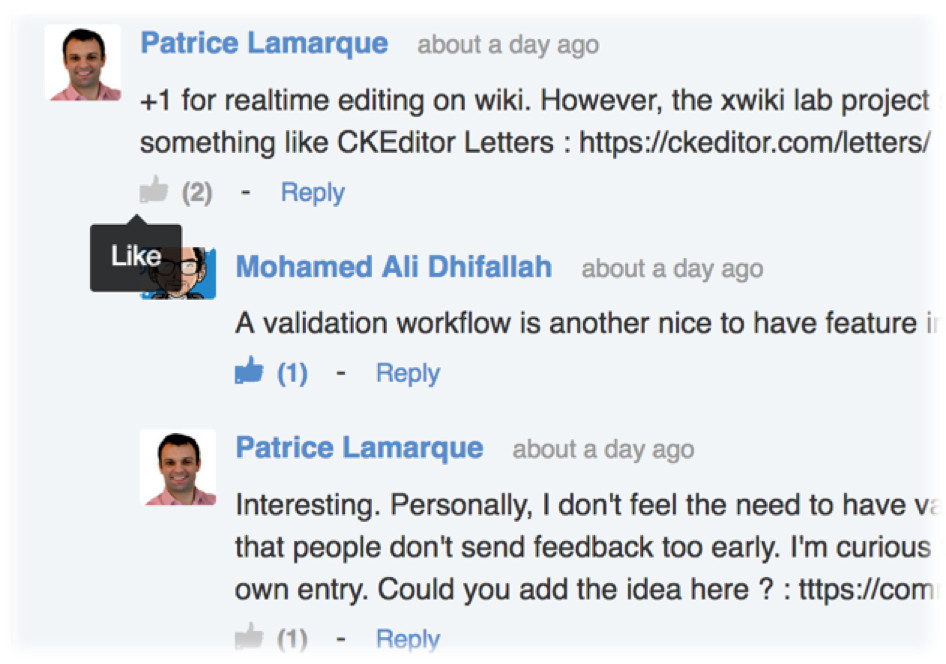Click Mohamed Ali Dhifallah's cartoon avatar
Viewport: 946px width, 664px height.
click(x=179, y=273)
